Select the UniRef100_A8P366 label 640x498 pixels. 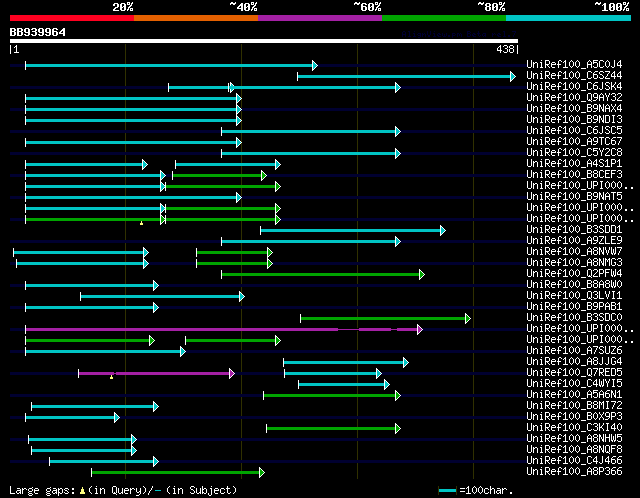tap(574, 472)
